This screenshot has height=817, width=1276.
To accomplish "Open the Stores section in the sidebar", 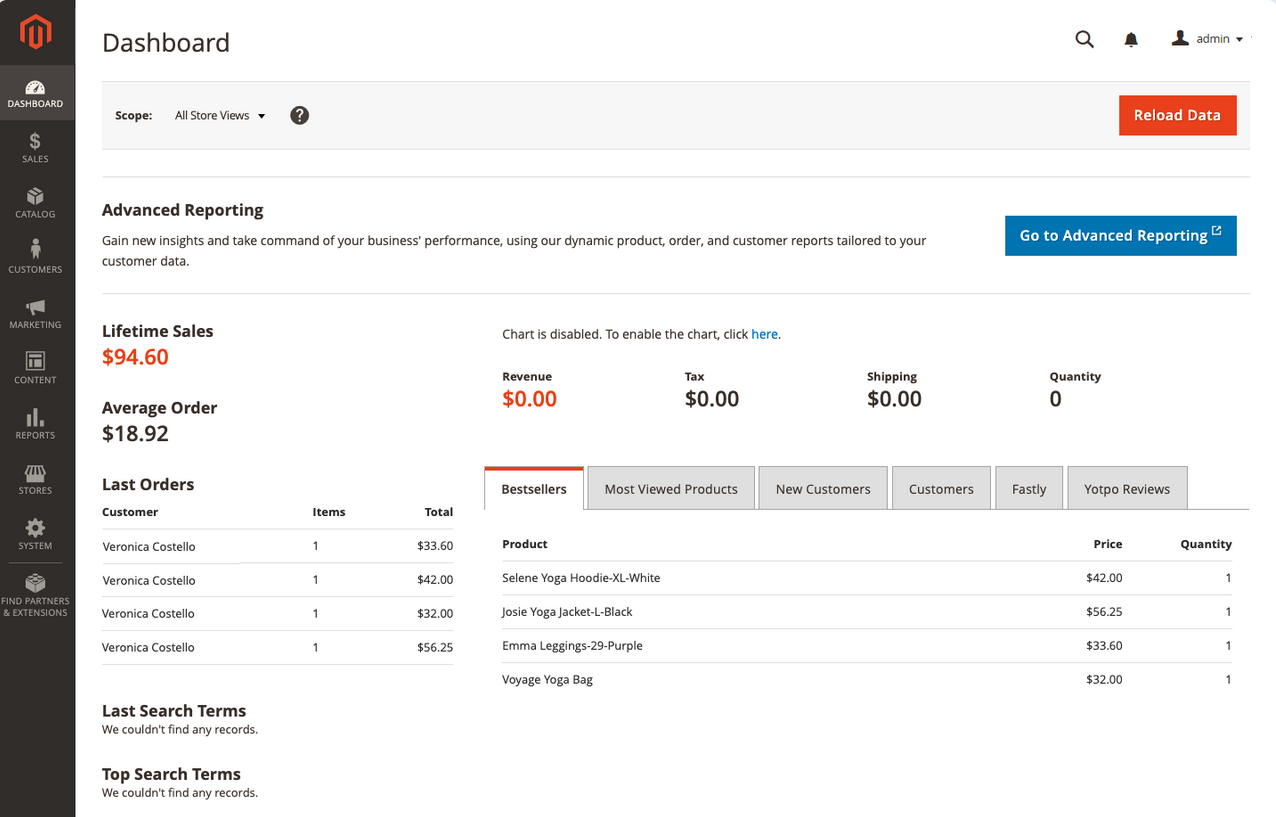I will 35,480.
